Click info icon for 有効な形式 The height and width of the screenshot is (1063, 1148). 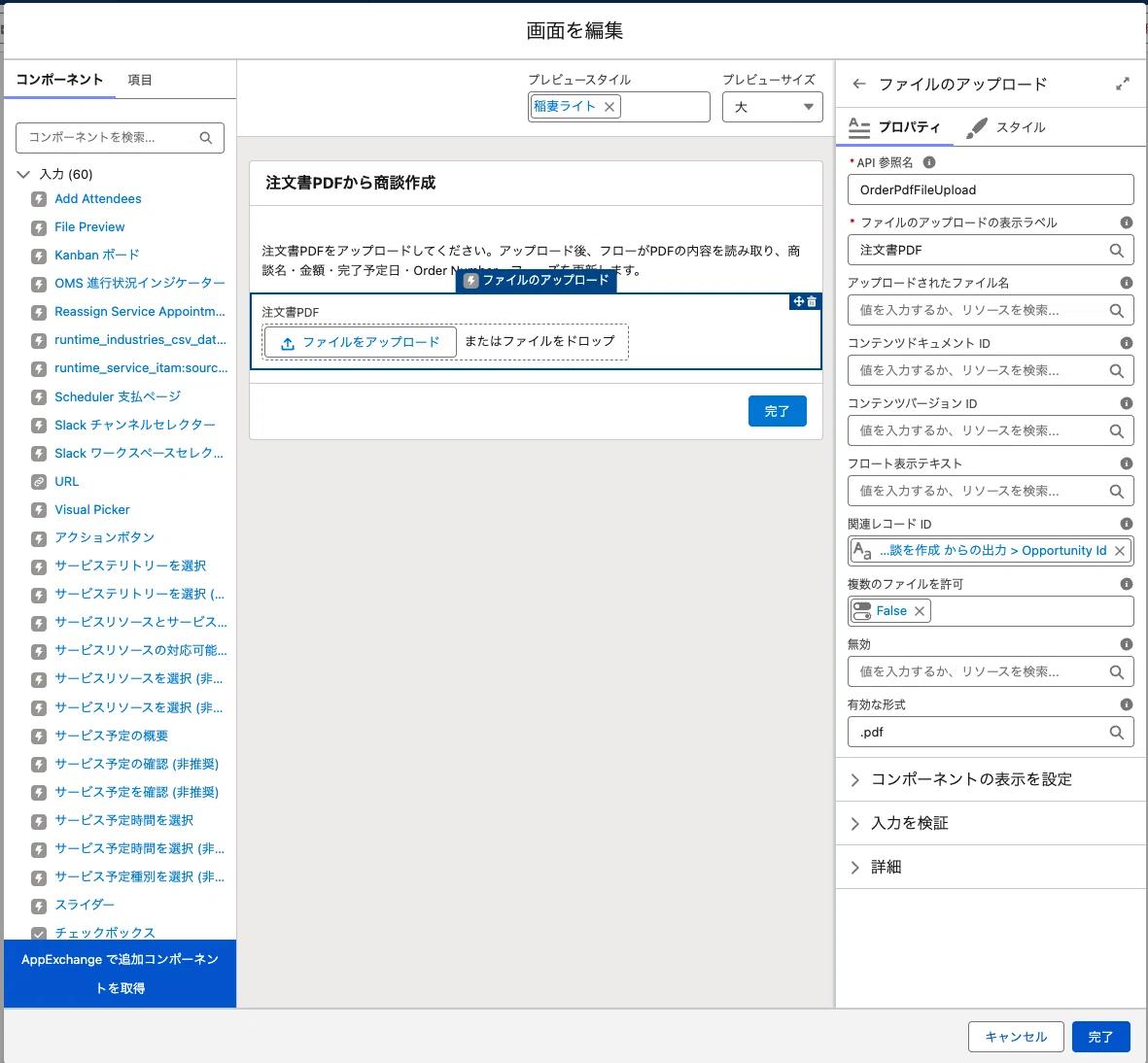[1126, 704]
